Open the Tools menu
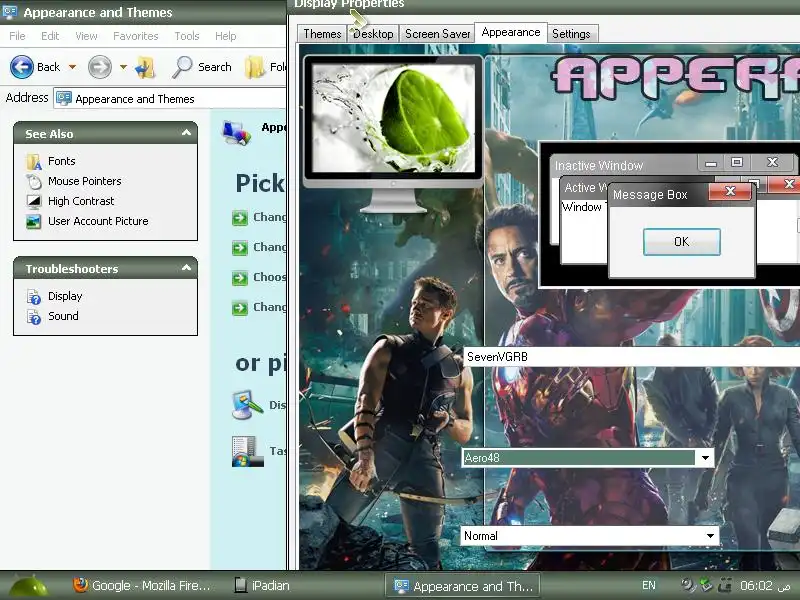The width and height of the screenshot is (800, 600). tap(187, 36)
